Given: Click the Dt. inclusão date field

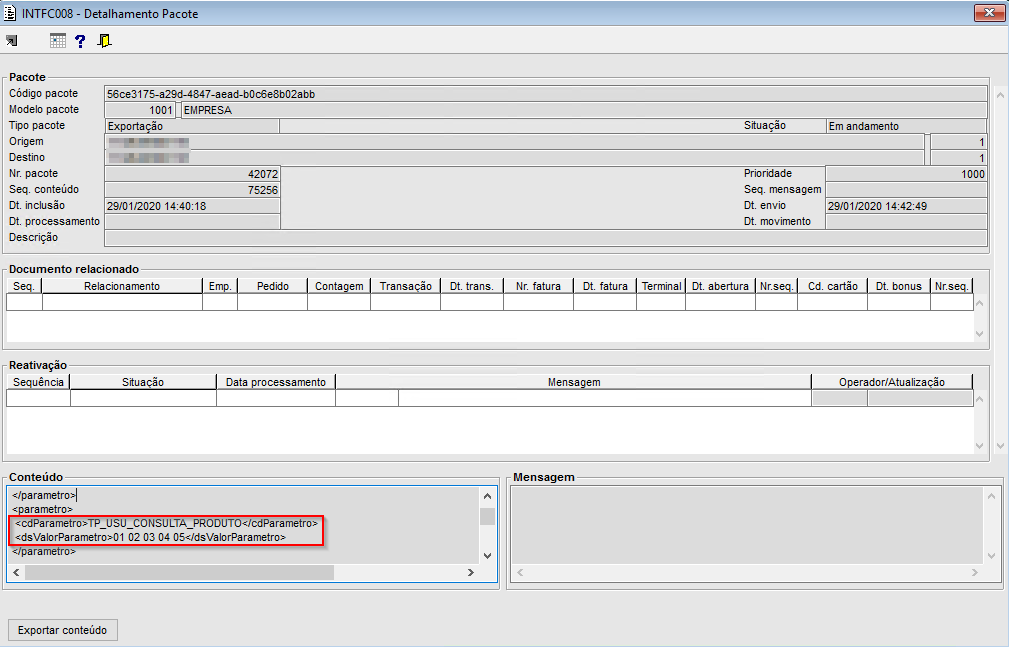Looking at the screenshot, I should coord(192,206).
